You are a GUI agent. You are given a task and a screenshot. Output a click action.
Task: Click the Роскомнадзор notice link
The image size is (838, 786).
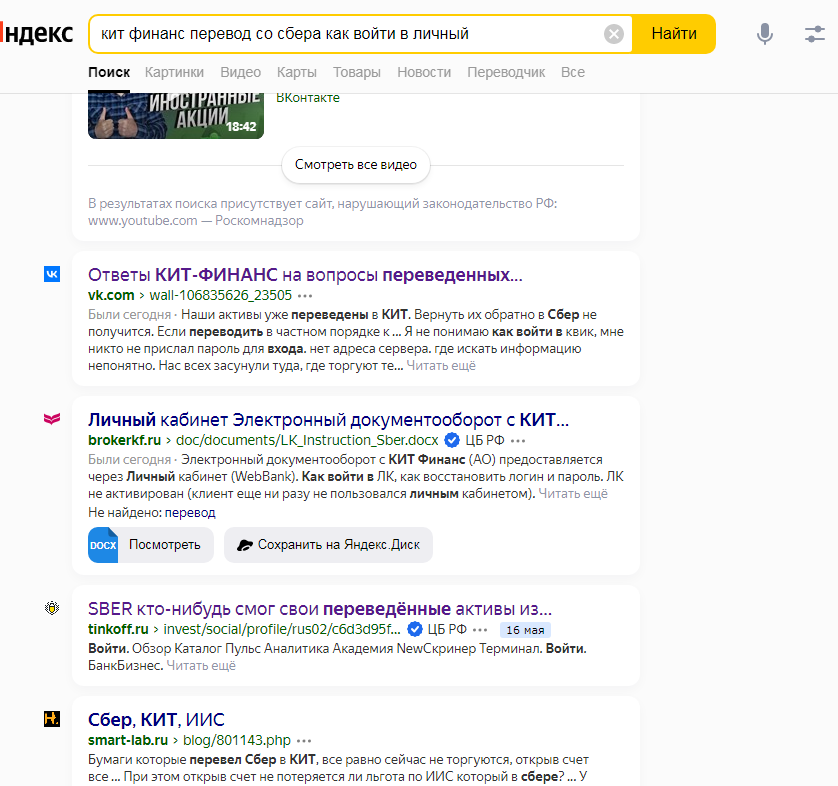point(259,221)
